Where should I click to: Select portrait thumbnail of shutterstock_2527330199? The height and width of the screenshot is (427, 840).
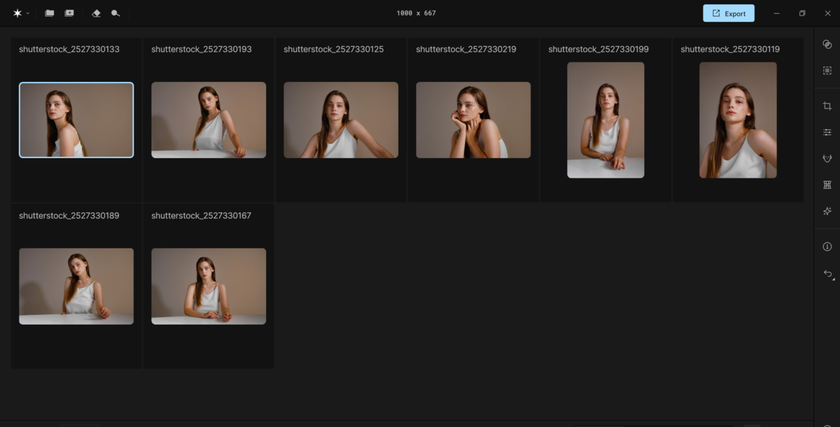(x=605, y=120)
